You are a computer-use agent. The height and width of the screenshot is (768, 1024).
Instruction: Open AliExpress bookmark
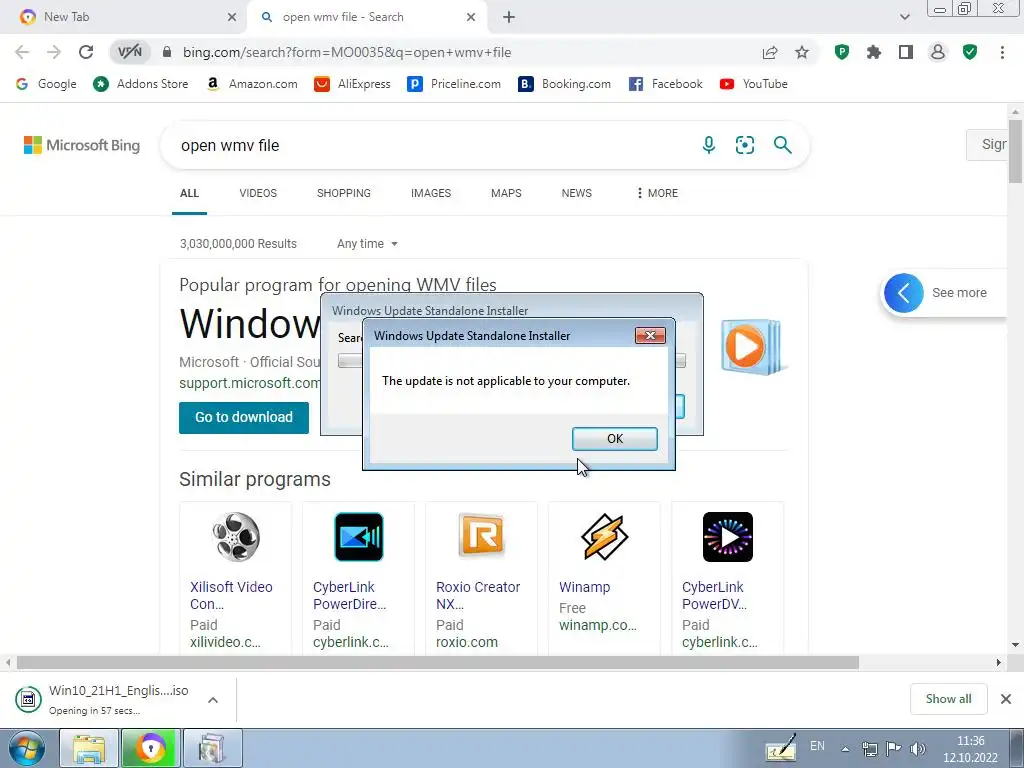[352, 84]
